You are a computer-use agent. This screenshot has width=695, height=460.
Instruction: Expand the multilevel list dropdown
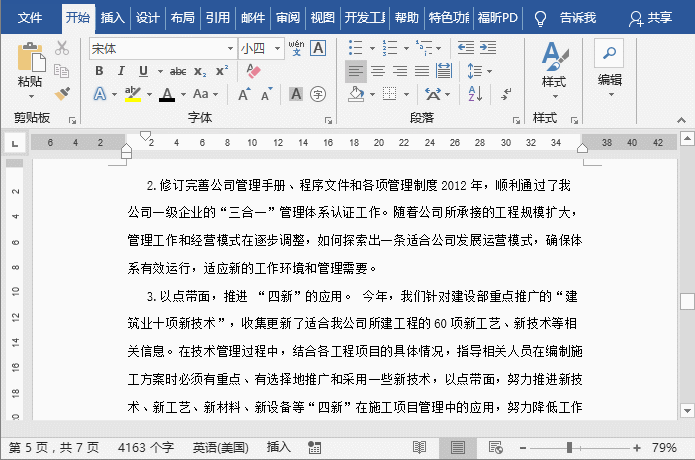point(439,48)
